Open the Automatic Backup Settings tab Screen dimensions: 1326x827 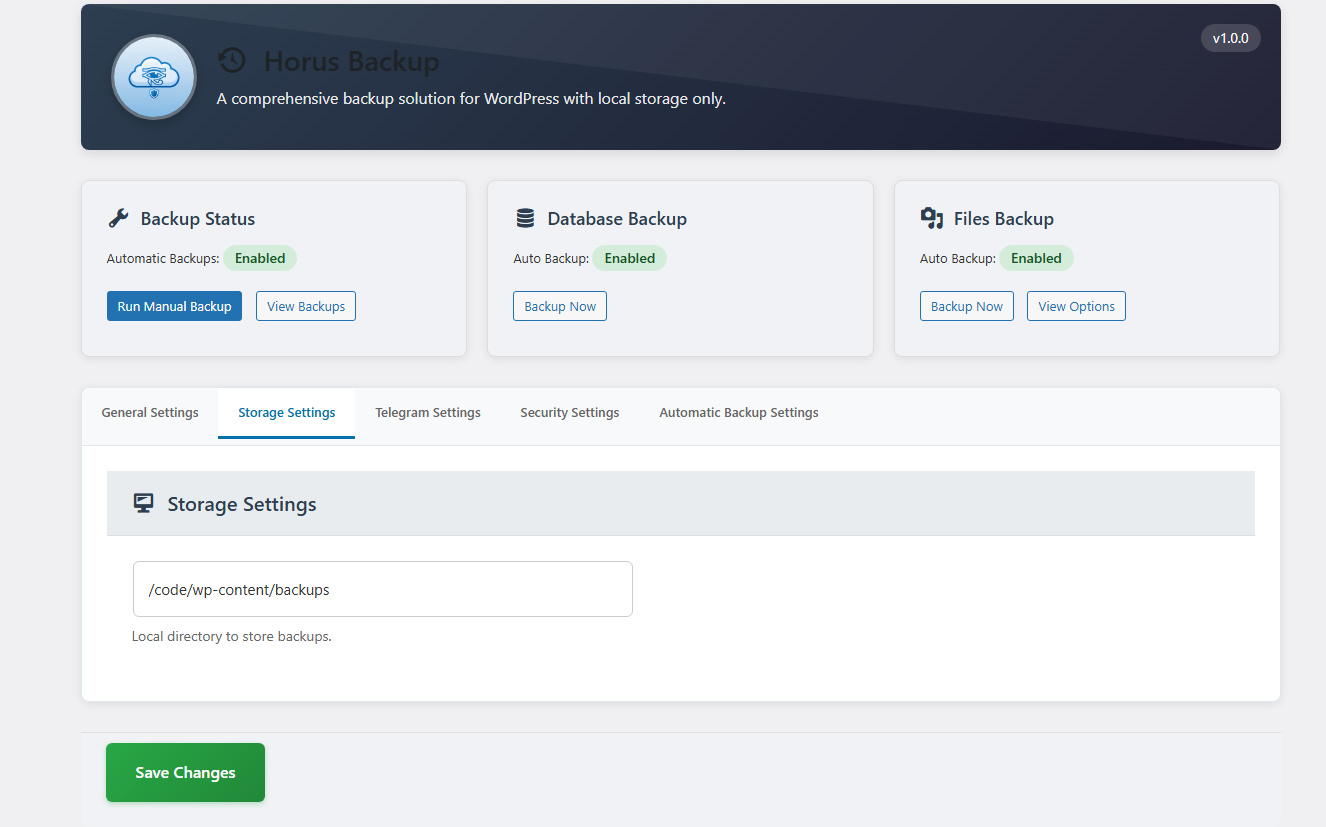coord(739,412)
